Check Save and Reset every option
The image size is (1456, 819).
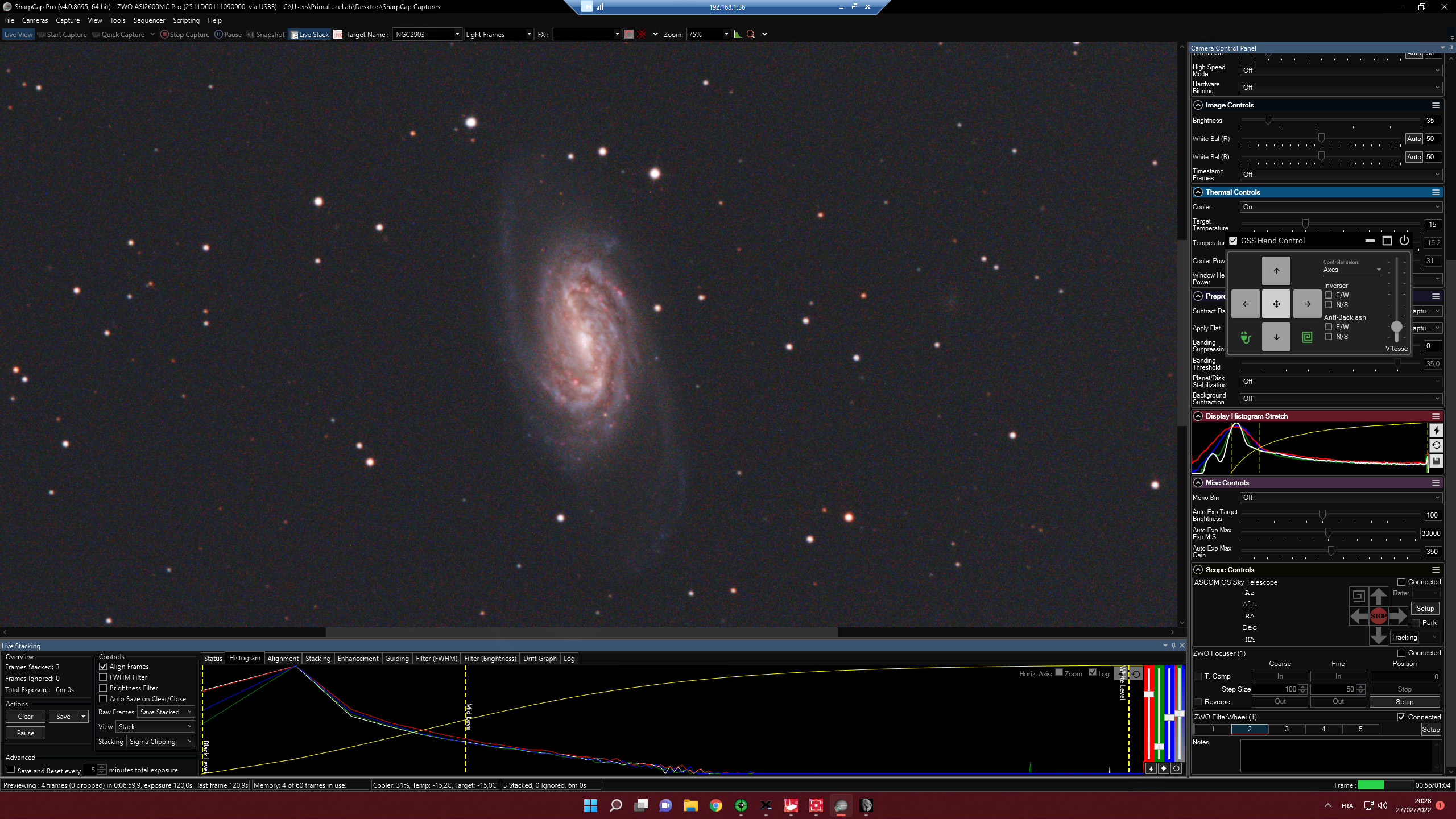11,770
